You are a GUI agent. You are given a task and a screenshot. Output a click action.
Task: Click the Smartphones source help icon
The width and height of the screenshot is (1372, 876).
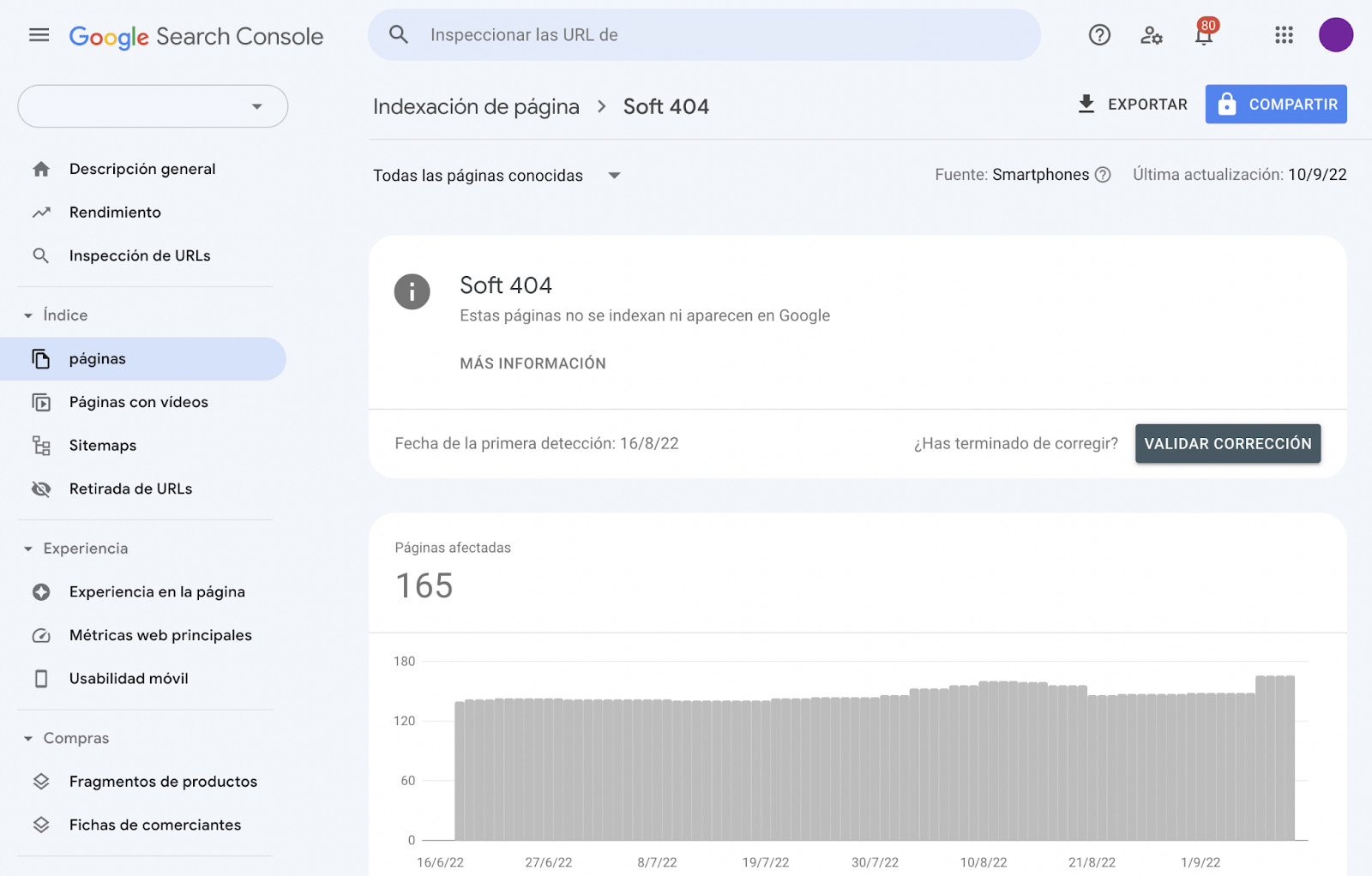(x=1104, y=175)
